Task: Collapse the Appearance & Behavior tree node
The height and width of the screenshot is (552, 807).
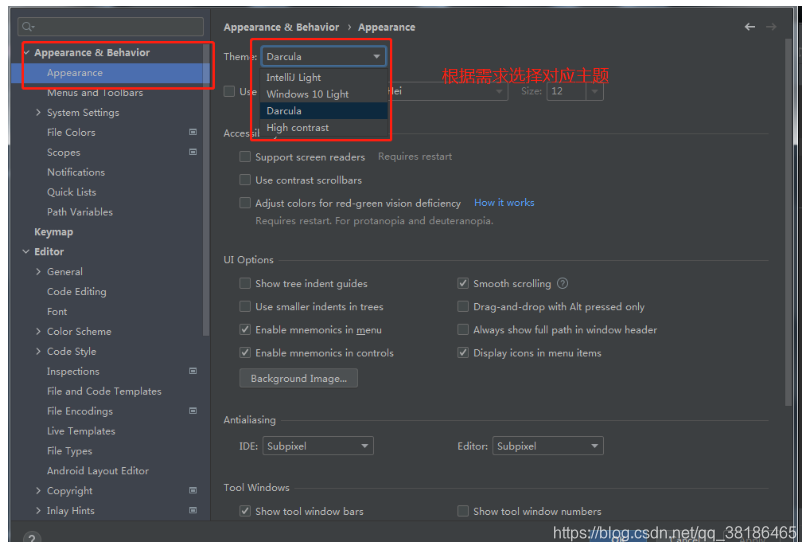Action: 26,52
